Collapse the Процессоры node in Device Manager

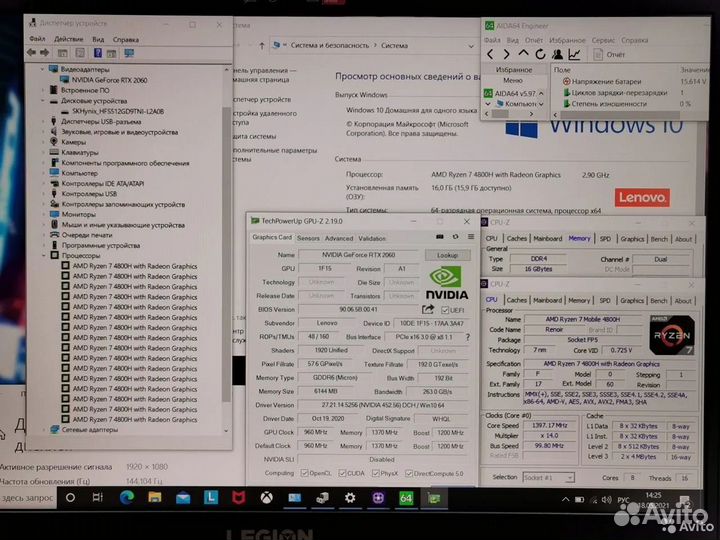(44, 255)
